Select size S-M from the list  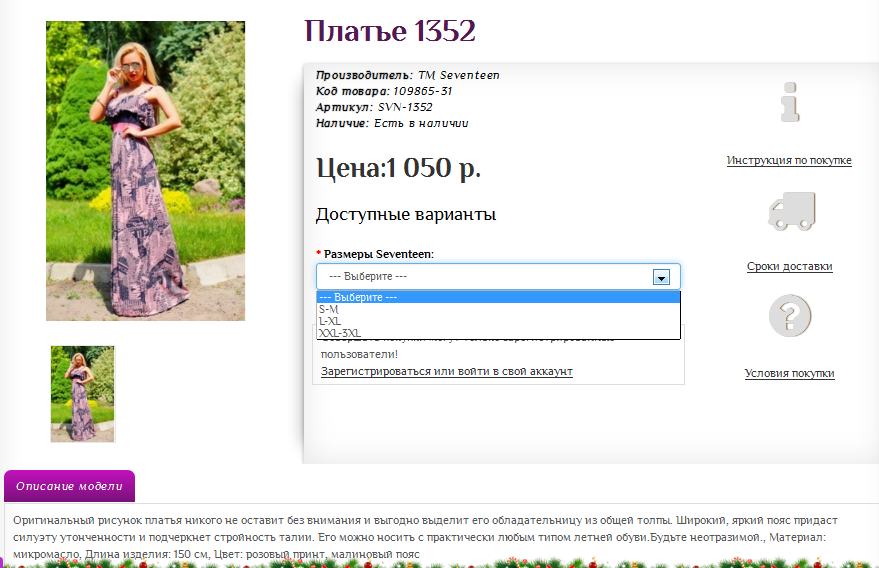(498, 309)
